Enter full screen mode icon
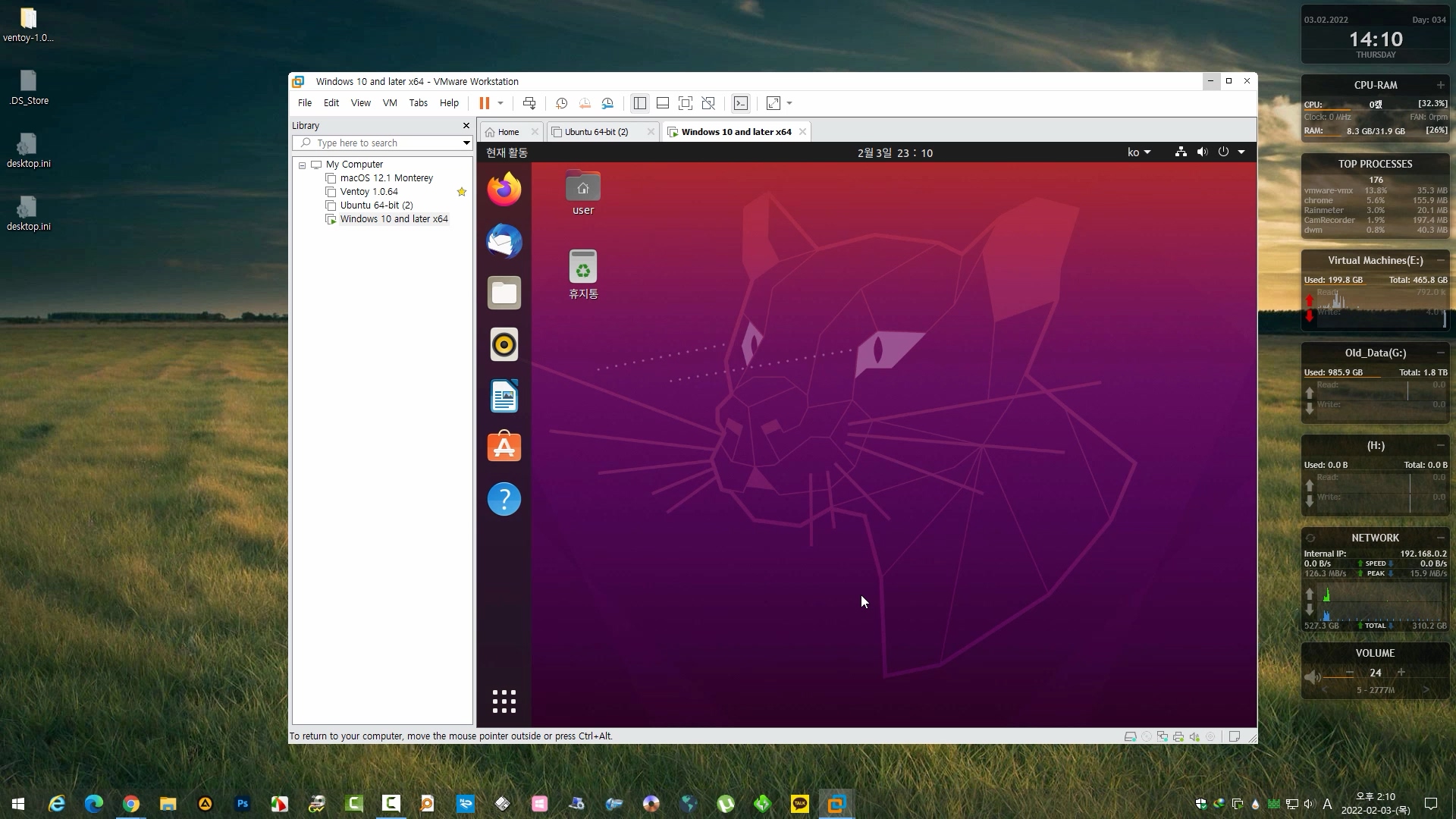Viewport: 1456px width, 819px height. point(686,103)
